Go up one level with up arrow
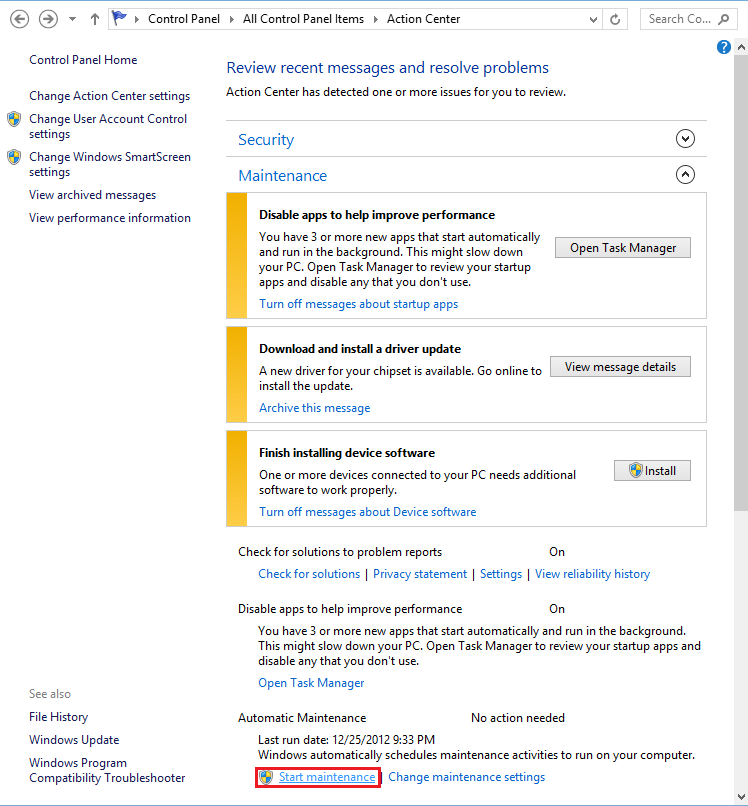Screen dimensions: 748x806 pyautogui.click(x=95, y=20)
